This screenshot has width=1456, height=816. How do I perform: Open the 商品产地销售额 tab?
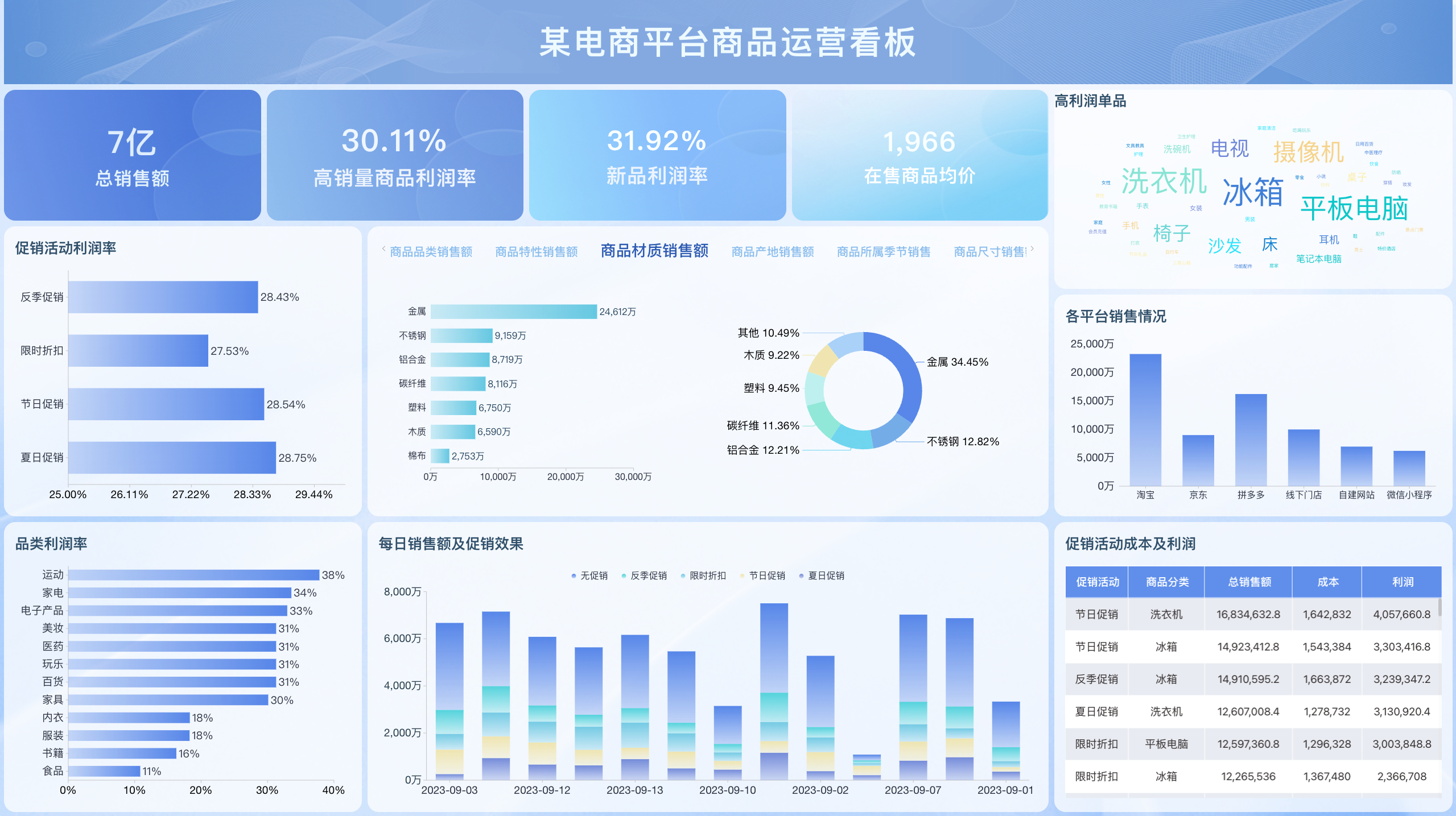click(772, 251)
